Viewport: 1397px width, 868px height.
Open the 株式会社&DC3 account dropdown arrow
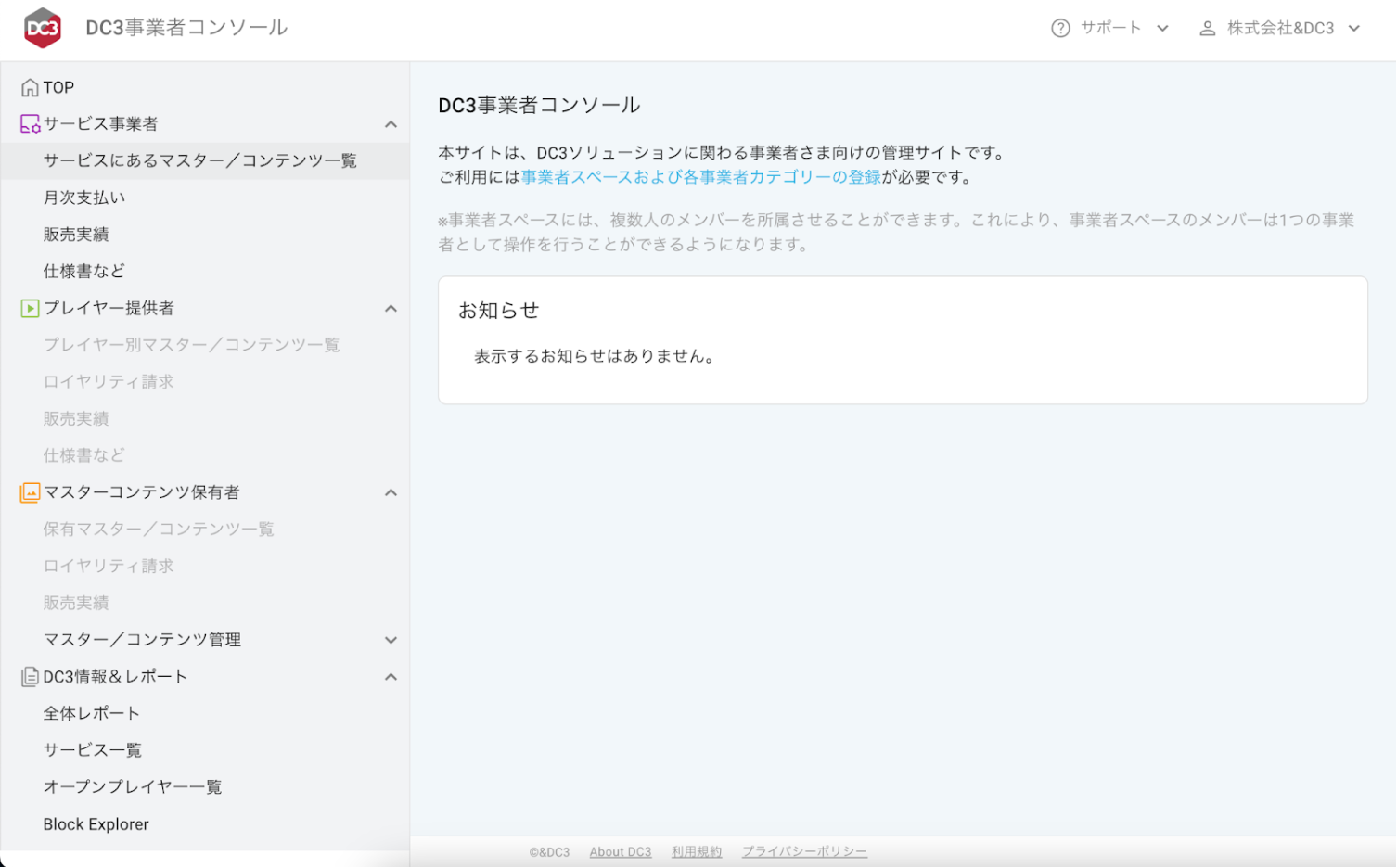(x=1354, y=29)
